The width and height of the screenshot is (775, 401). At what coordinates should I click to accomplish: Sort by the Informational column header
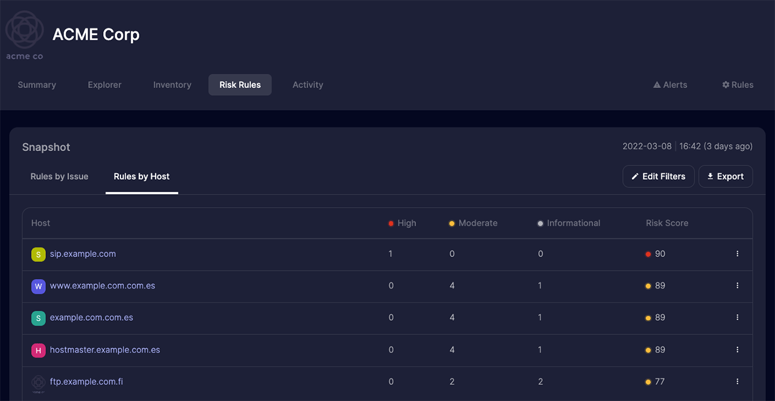(569, 223)
